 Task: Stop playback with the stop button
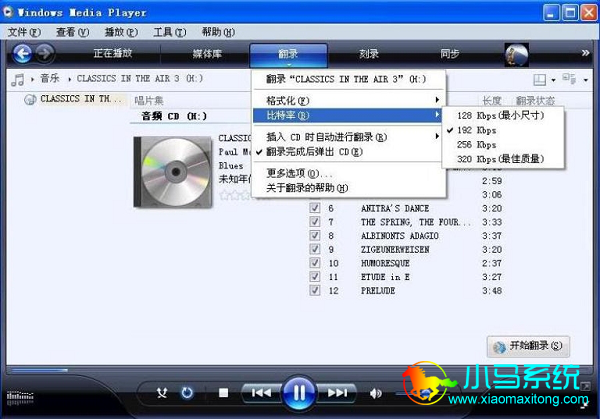[x=223, y=393]
